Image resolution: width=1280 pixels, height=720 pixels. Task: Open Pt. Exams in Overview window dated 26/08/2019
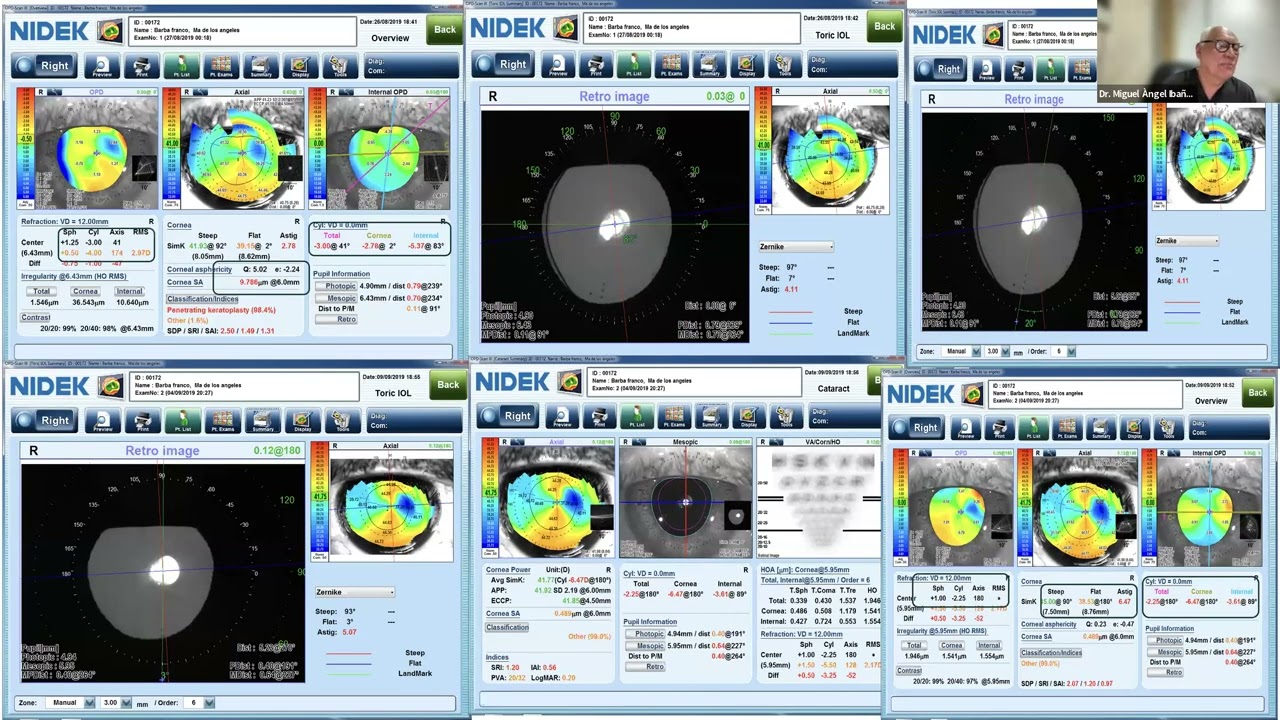(x=221, y=66)
